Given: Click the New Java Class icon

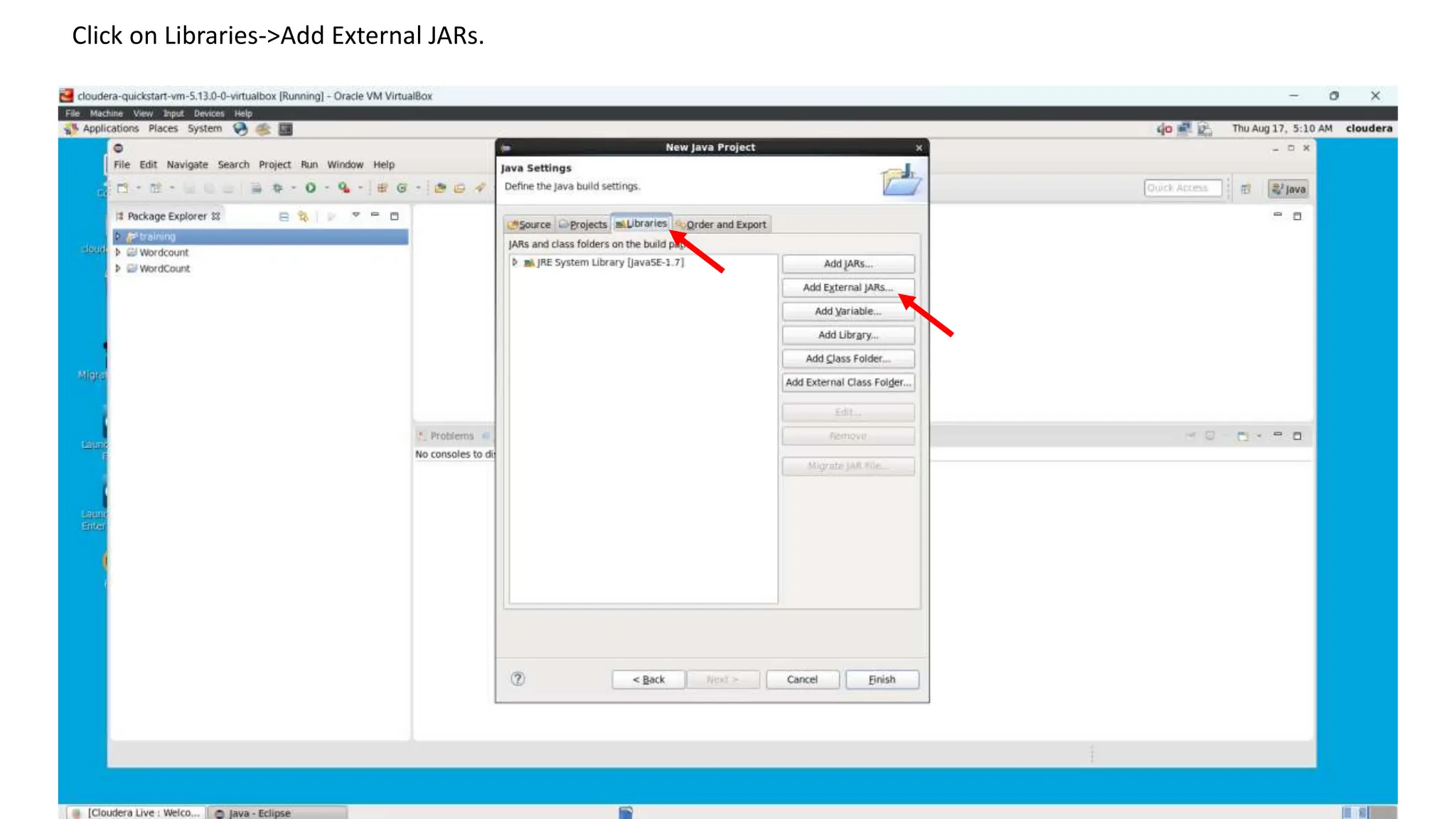Looking at the screenshot, I should [402, 188].
